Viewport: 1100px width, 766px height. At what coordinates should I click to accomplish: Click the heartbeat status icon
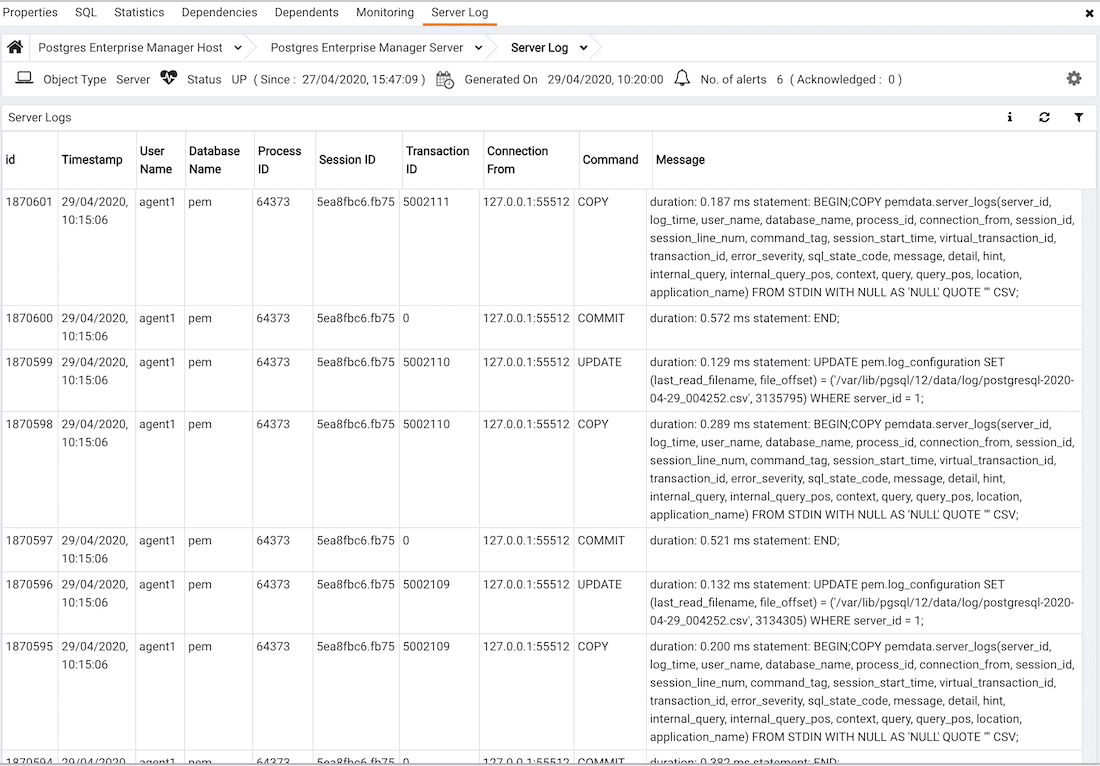168,79
